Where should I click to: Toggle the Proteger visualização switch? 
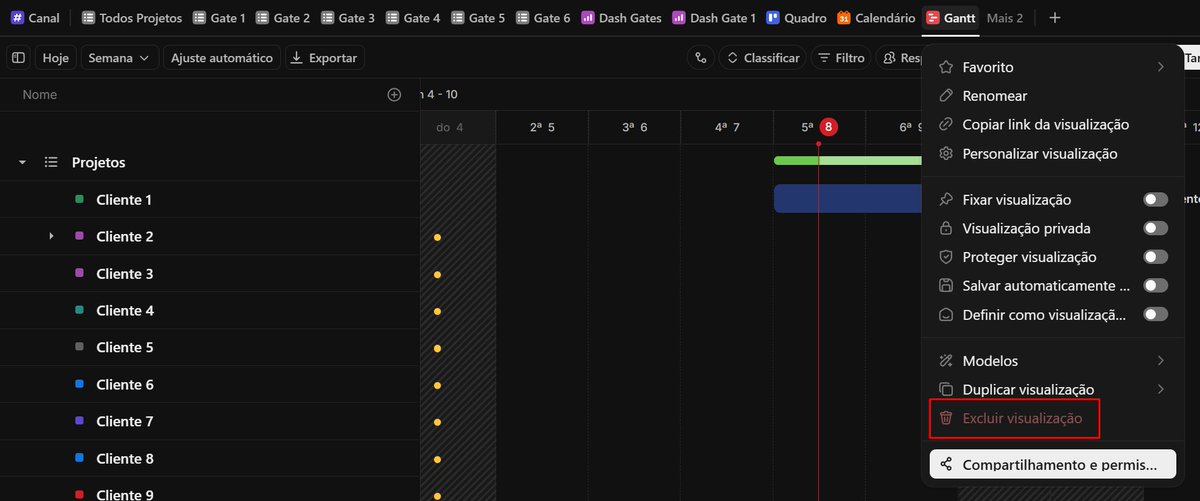click(x=1155, y=257)
